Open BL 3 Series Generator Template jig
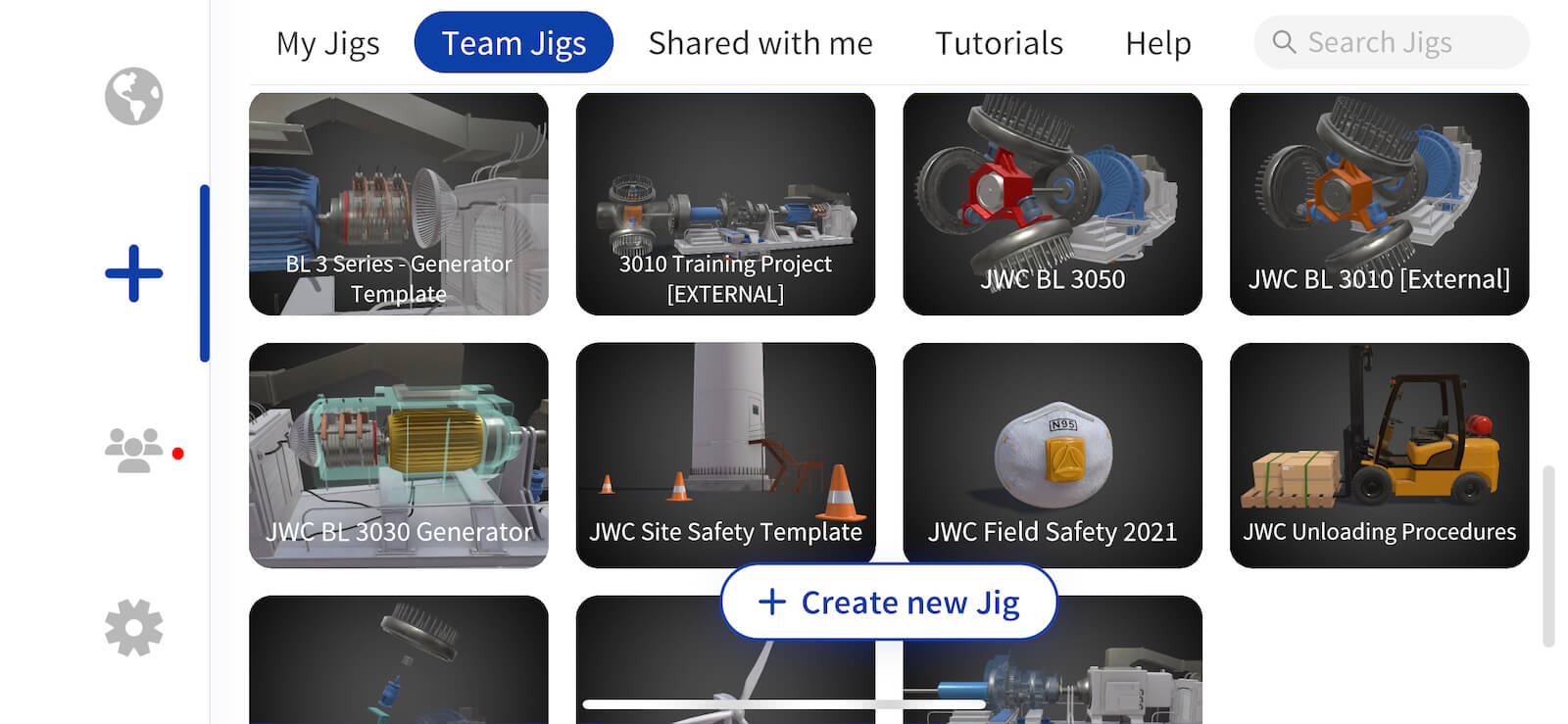This screenshot has width=1568, height=724. [399, 204]
